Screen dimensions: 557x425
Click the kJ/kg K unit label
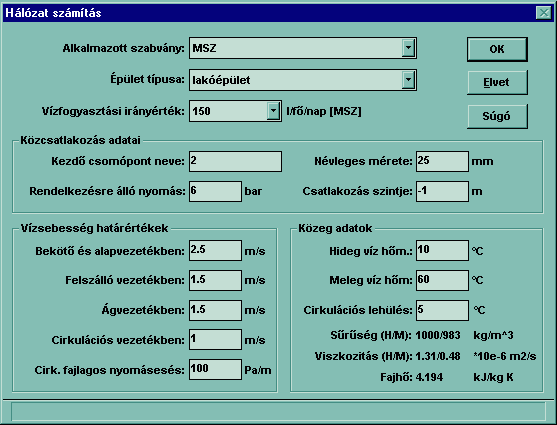pos(493,377)
